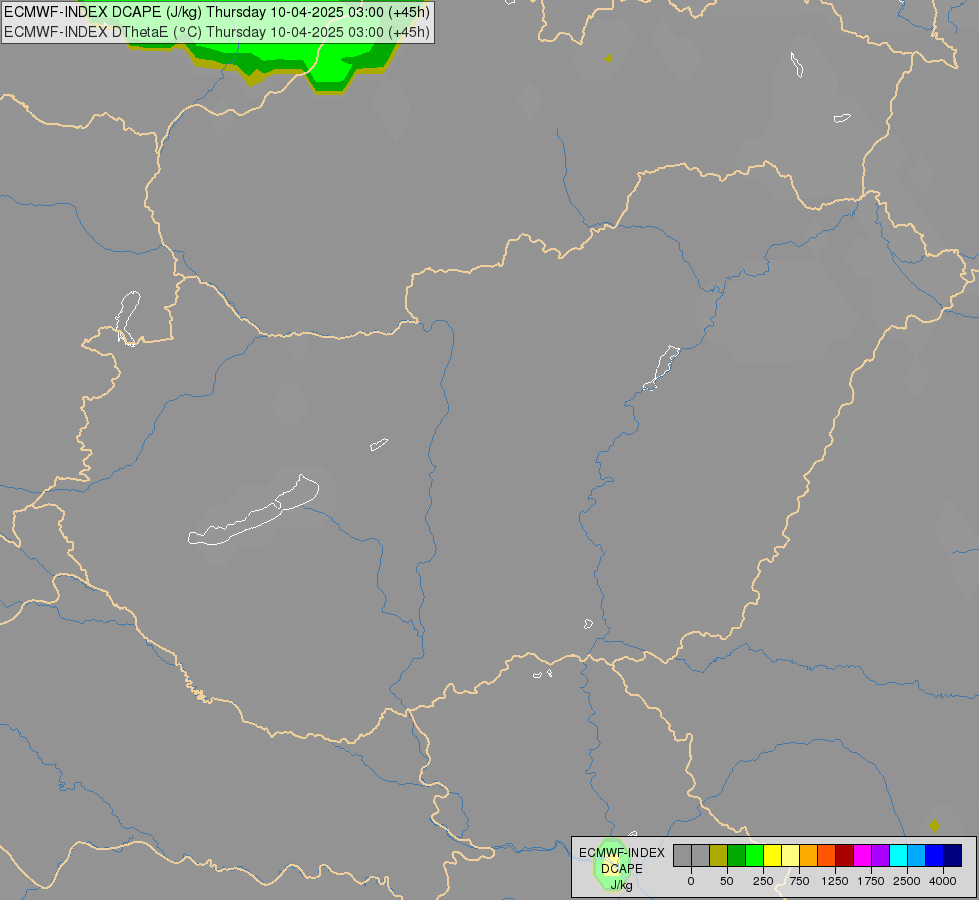The image size is (979, 900).
Task: Click the "2500" legend scale value
Action: point(907,881)
